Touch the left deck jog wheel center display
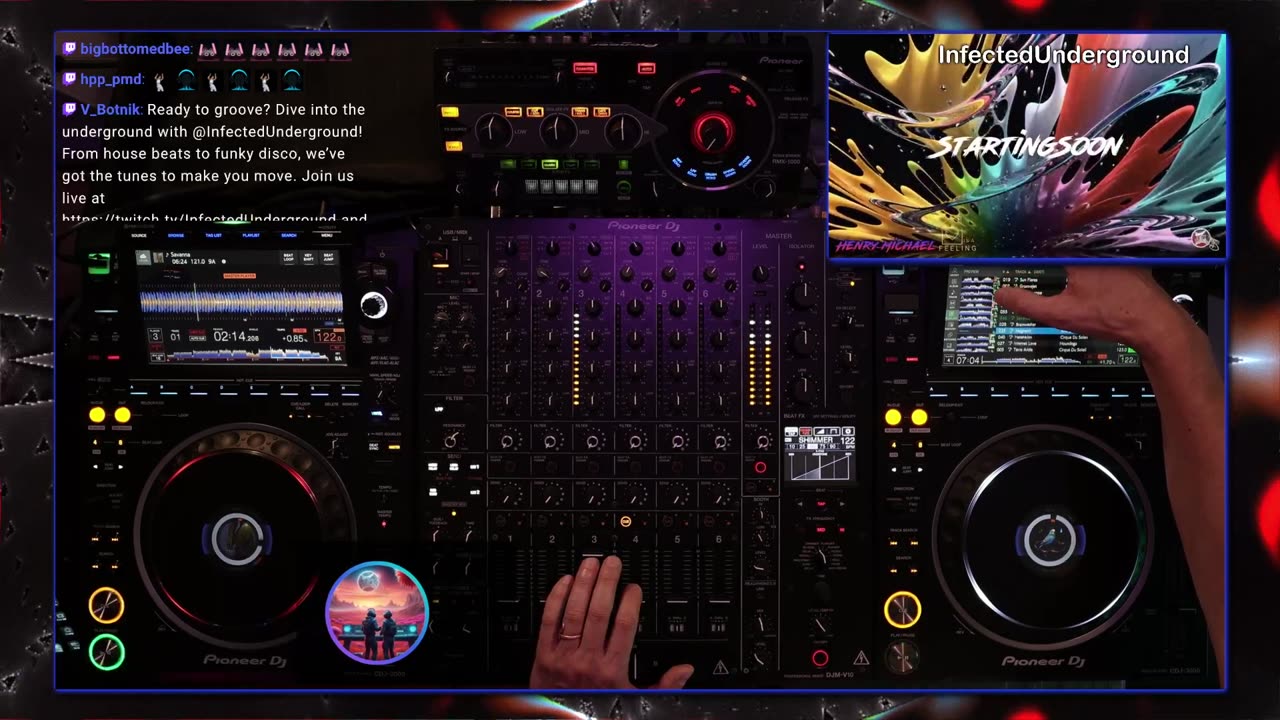Screen dimensions: 1280x720 point(237,540)
